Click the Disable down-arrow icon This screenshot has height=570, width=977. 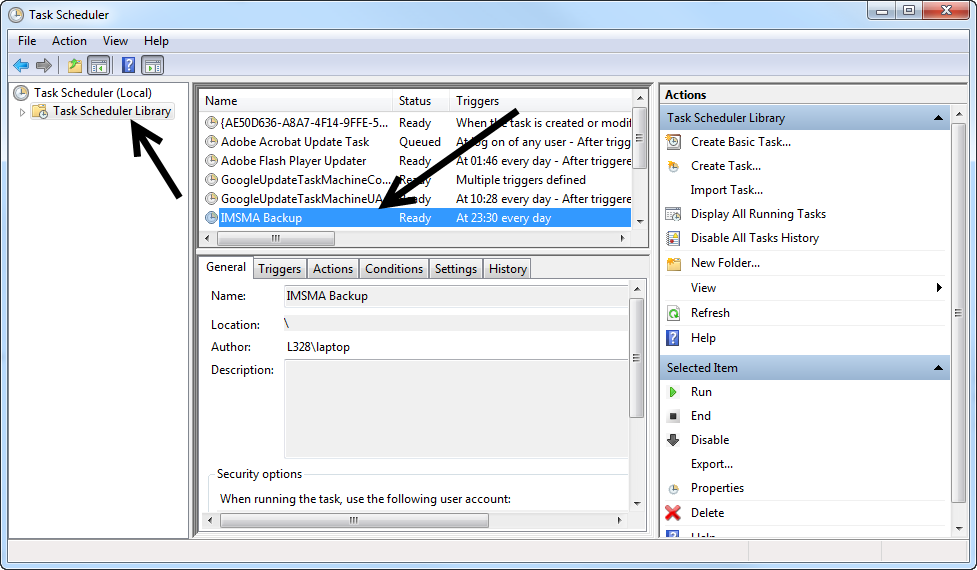(674, 440)
